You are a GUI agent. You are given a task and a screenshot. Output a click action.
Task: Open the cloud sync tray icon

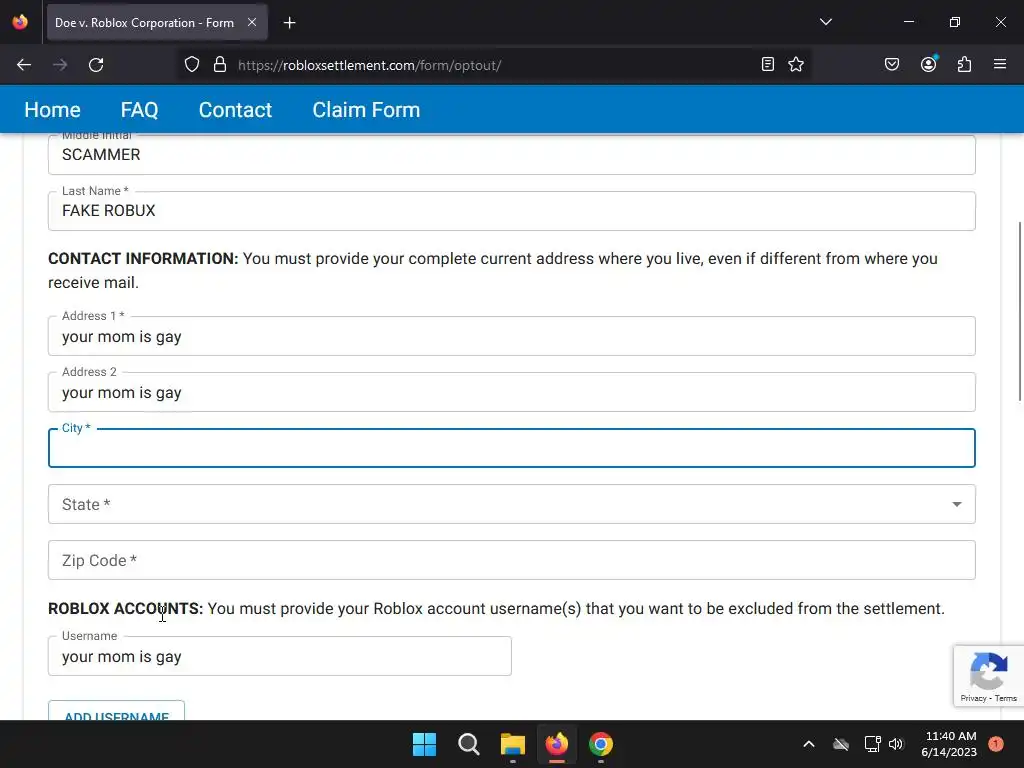click(841, 744)
